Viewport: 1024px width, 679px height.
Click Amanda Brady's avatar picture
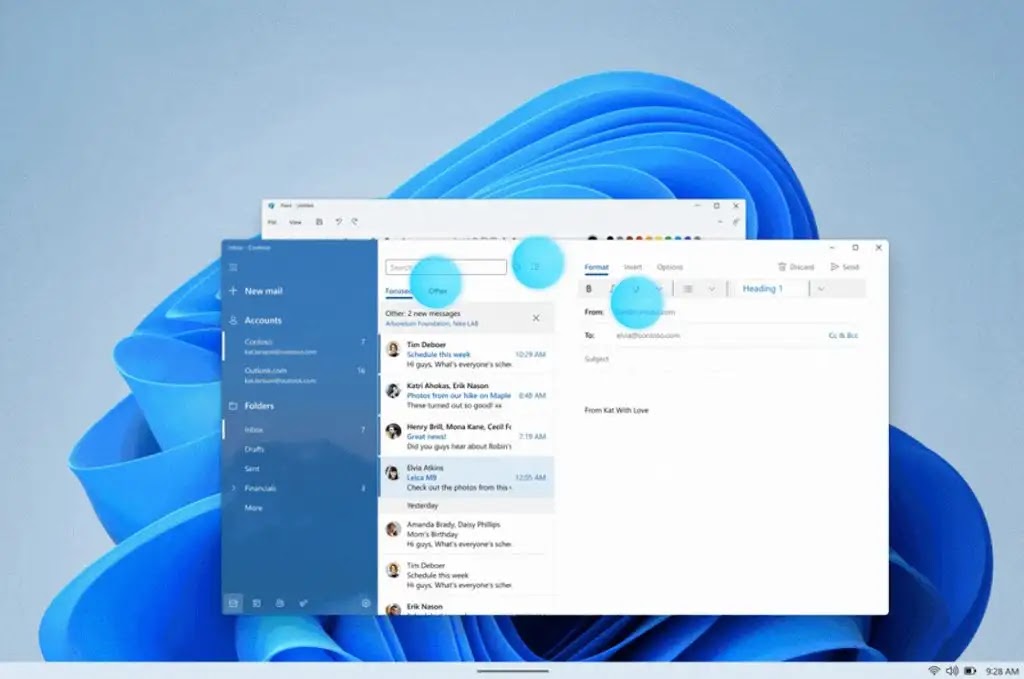pyautogui.click(x=393, y=529)
